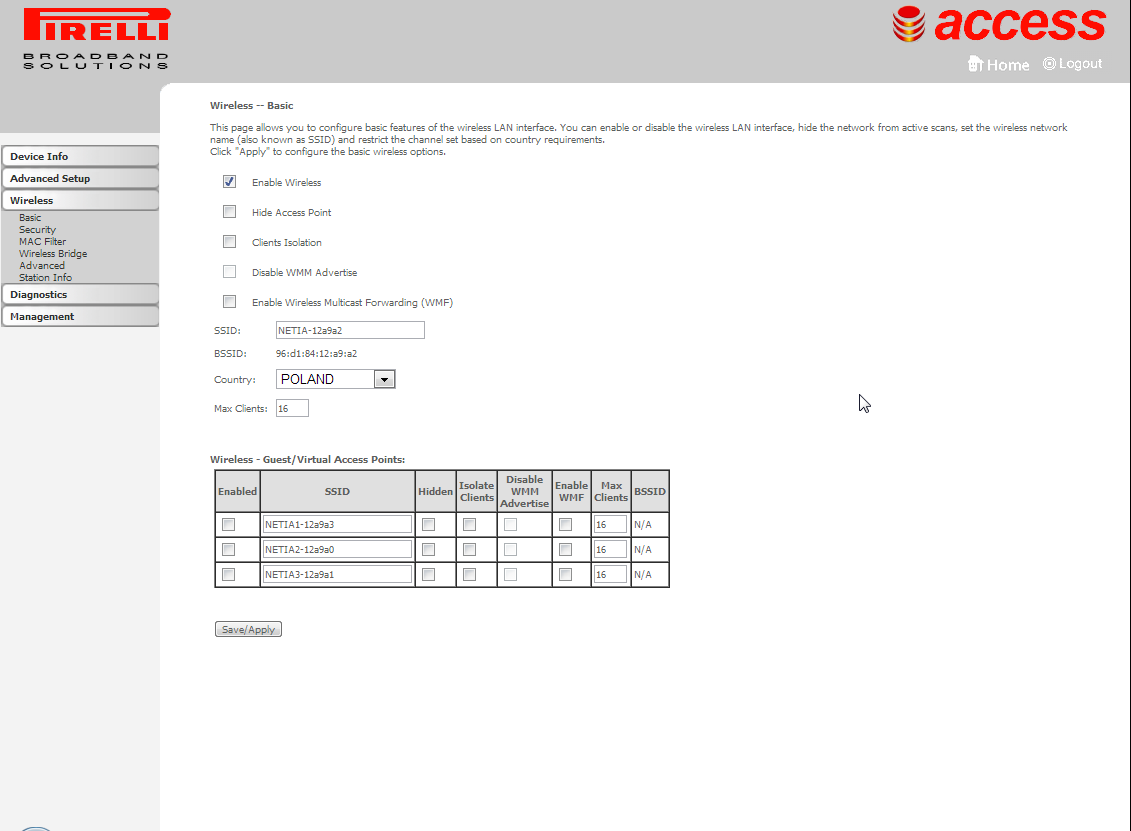
Task: Open the Station Info page
Action: click(45, 278)
